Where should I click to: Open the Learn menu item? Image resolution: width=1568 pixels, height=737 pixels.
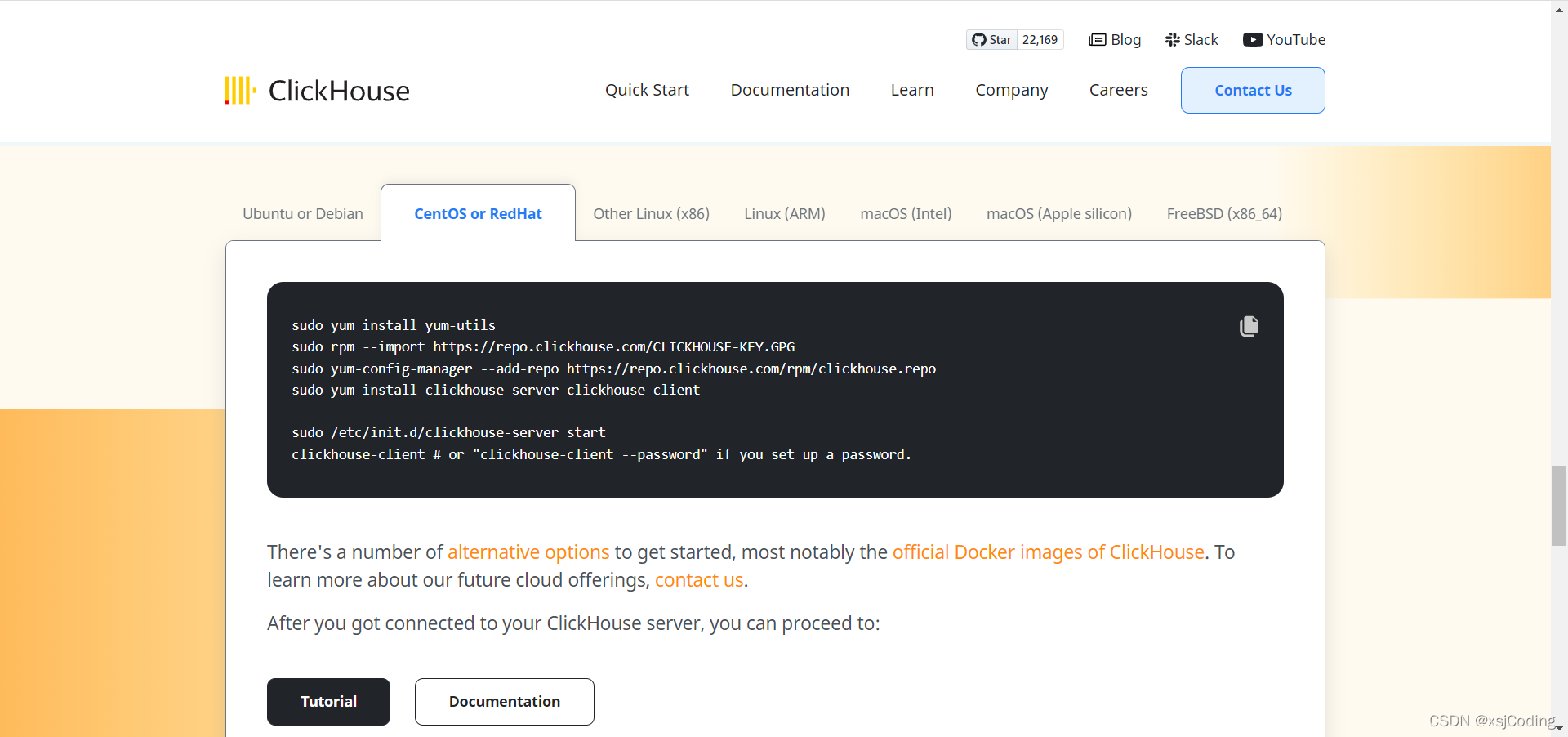click(912, 90)
